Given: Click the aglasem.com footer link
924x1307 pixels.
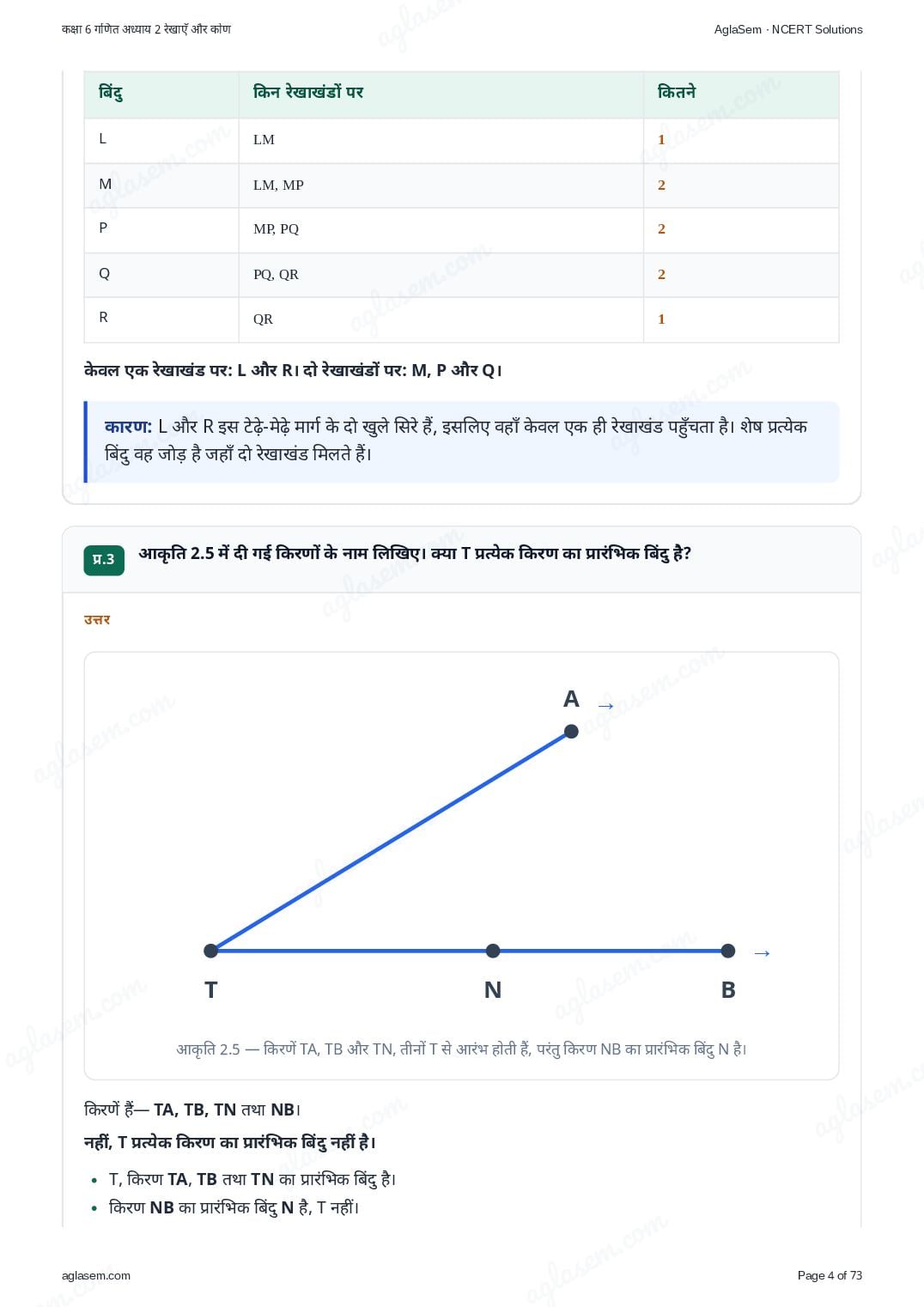Looking at the screenshot, I should tap(96, 1275).
